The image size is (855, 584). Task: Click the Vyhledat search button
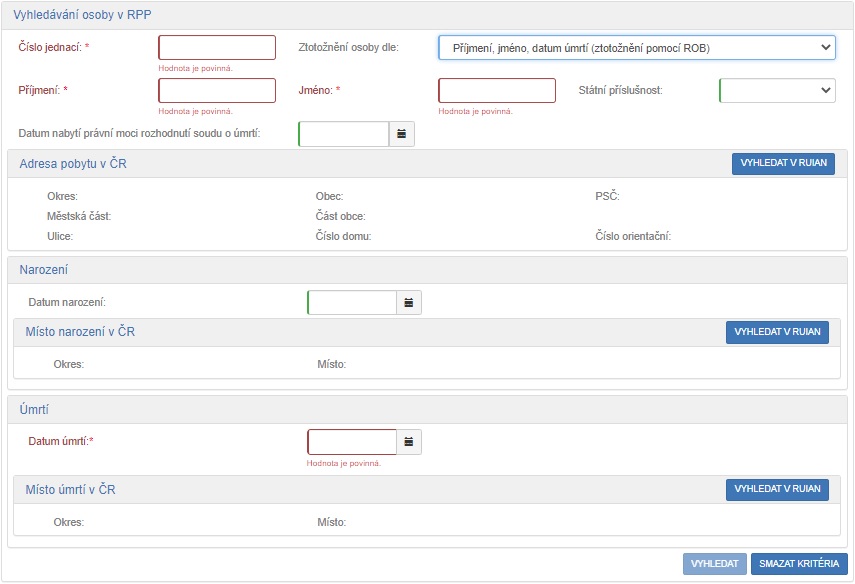click(x=714, y=564)
